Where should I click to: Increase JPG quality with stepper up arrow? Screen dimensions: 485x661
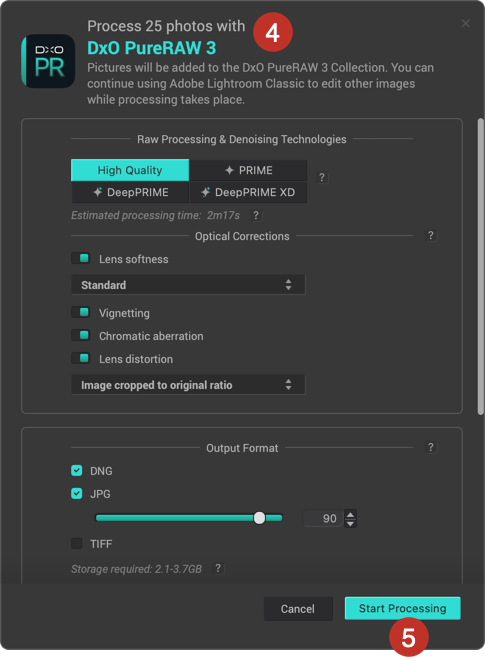(350, 514)
